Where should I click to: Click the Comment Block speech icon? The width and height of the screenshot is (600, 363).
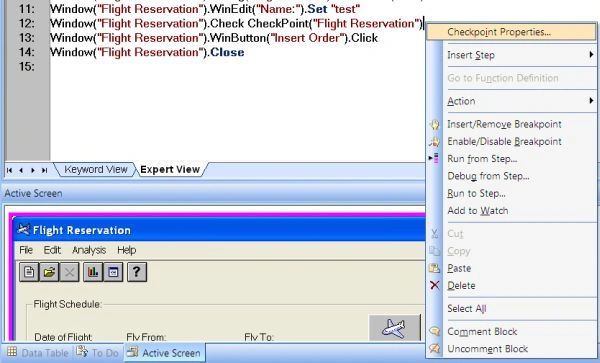pos(435,331)
